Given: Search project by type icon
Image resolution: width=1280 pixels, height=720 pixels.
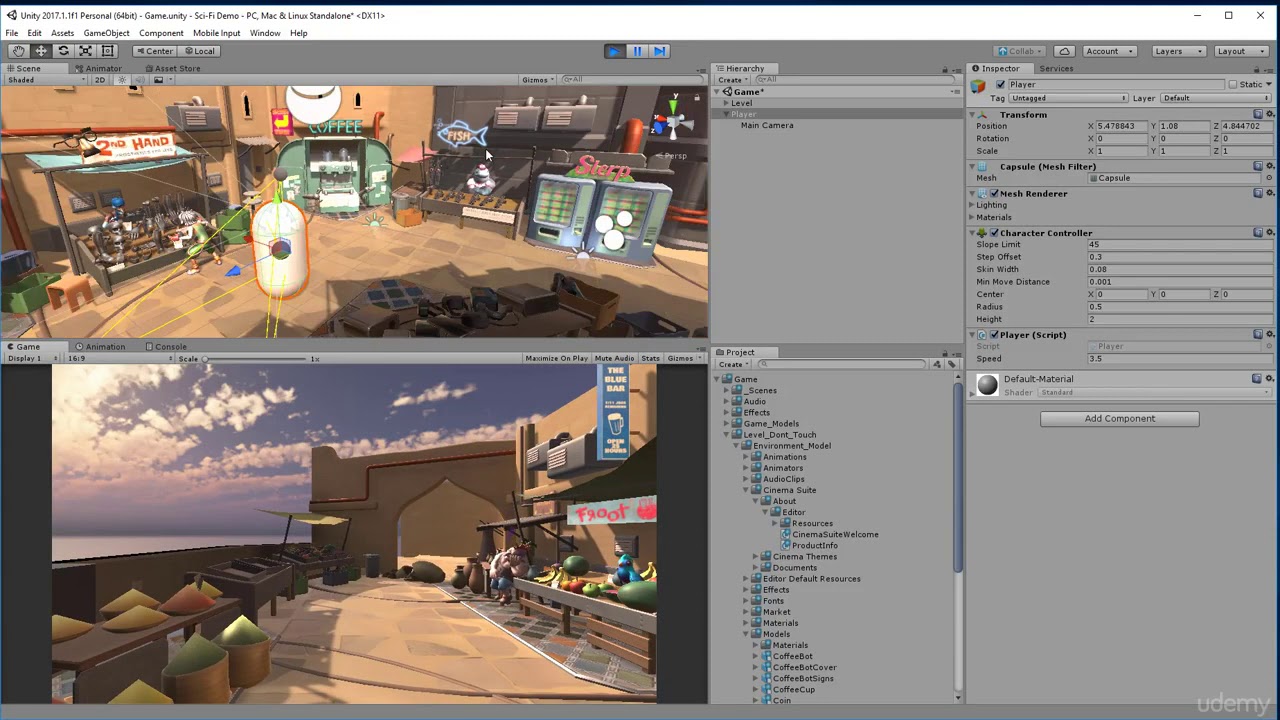Looking at the screenshot, I should (x=937, y=364).
